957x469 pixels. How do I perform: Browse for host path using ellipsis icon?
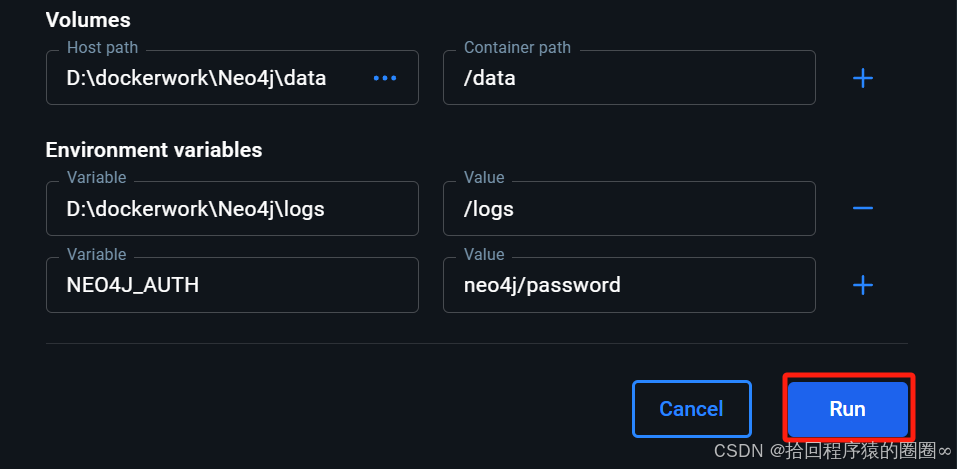pos(384,78)
